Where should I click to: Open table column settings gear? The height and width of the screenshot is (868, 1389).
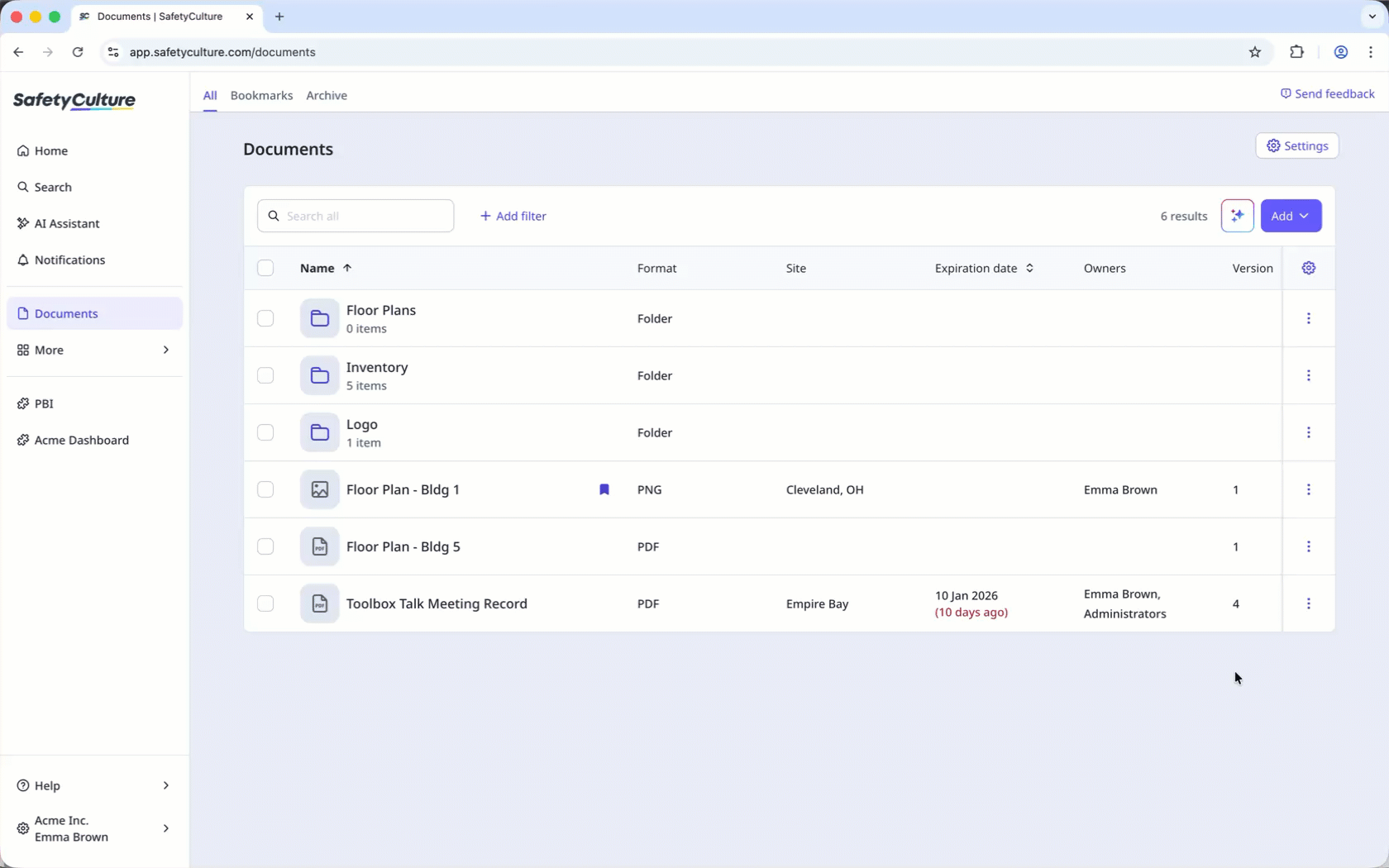(1308, 268)
